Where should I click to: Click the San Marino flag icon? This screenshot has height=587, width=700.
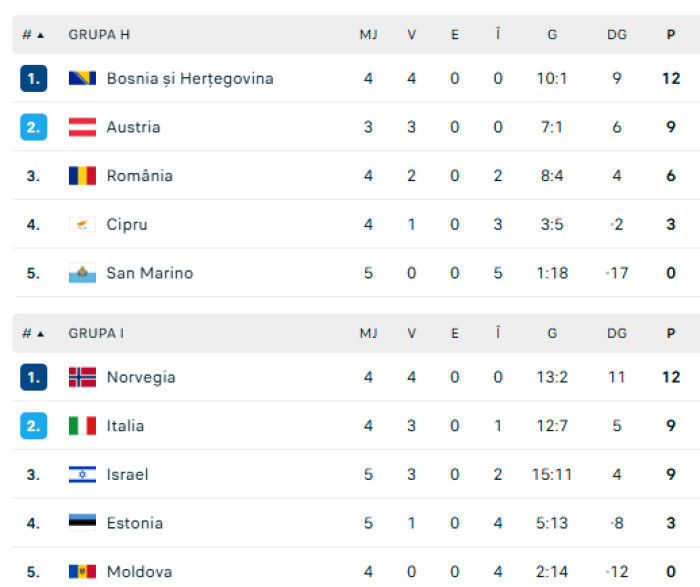pos(82,273)
